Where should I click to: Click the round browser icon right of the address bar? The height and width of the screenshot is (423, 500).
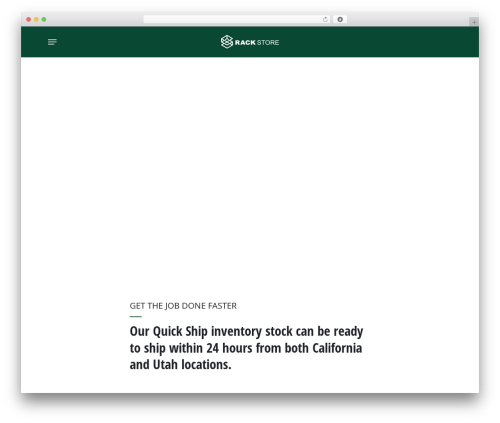(340, 19)
